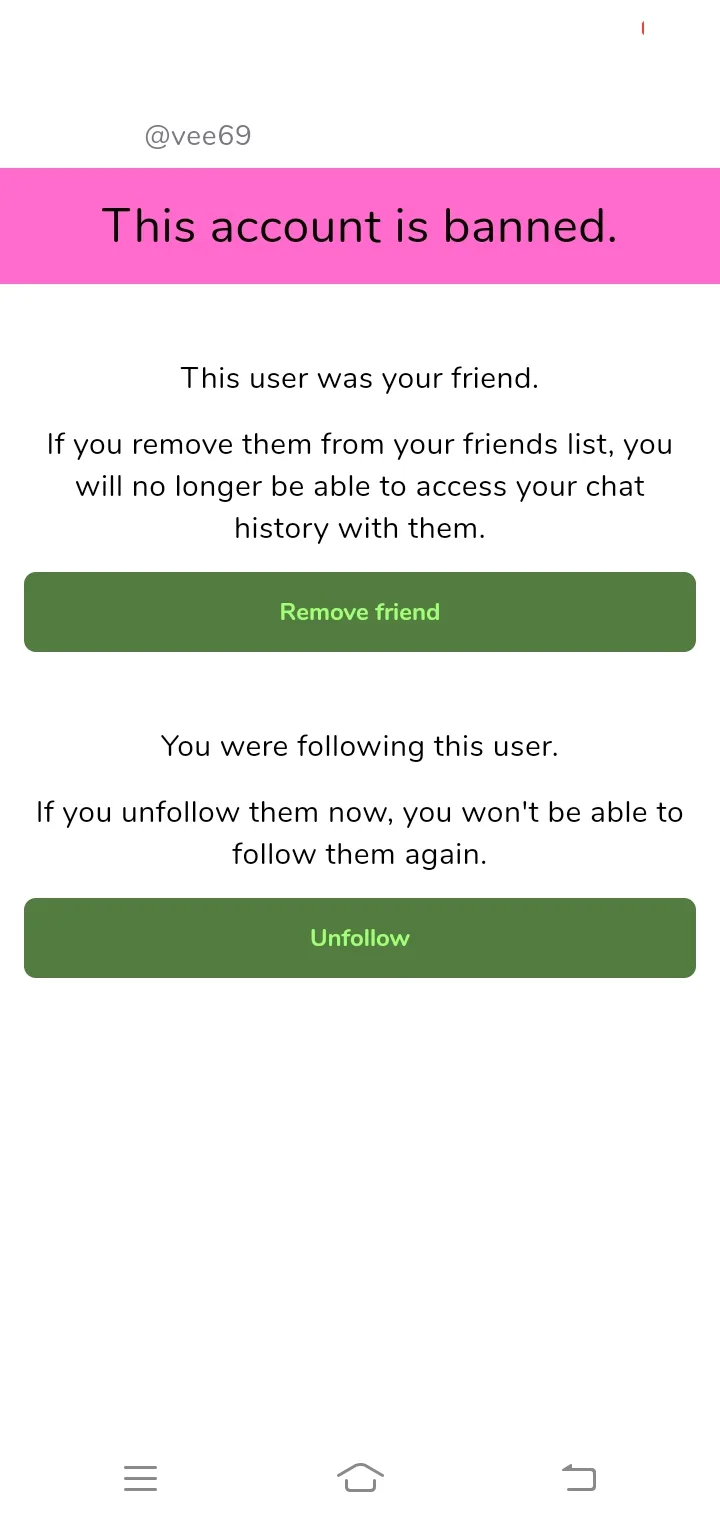Tap the word "banned" in the banner
Image resolution: width=720 pixels, height=1520 pixels.
[x=529, y=226]
